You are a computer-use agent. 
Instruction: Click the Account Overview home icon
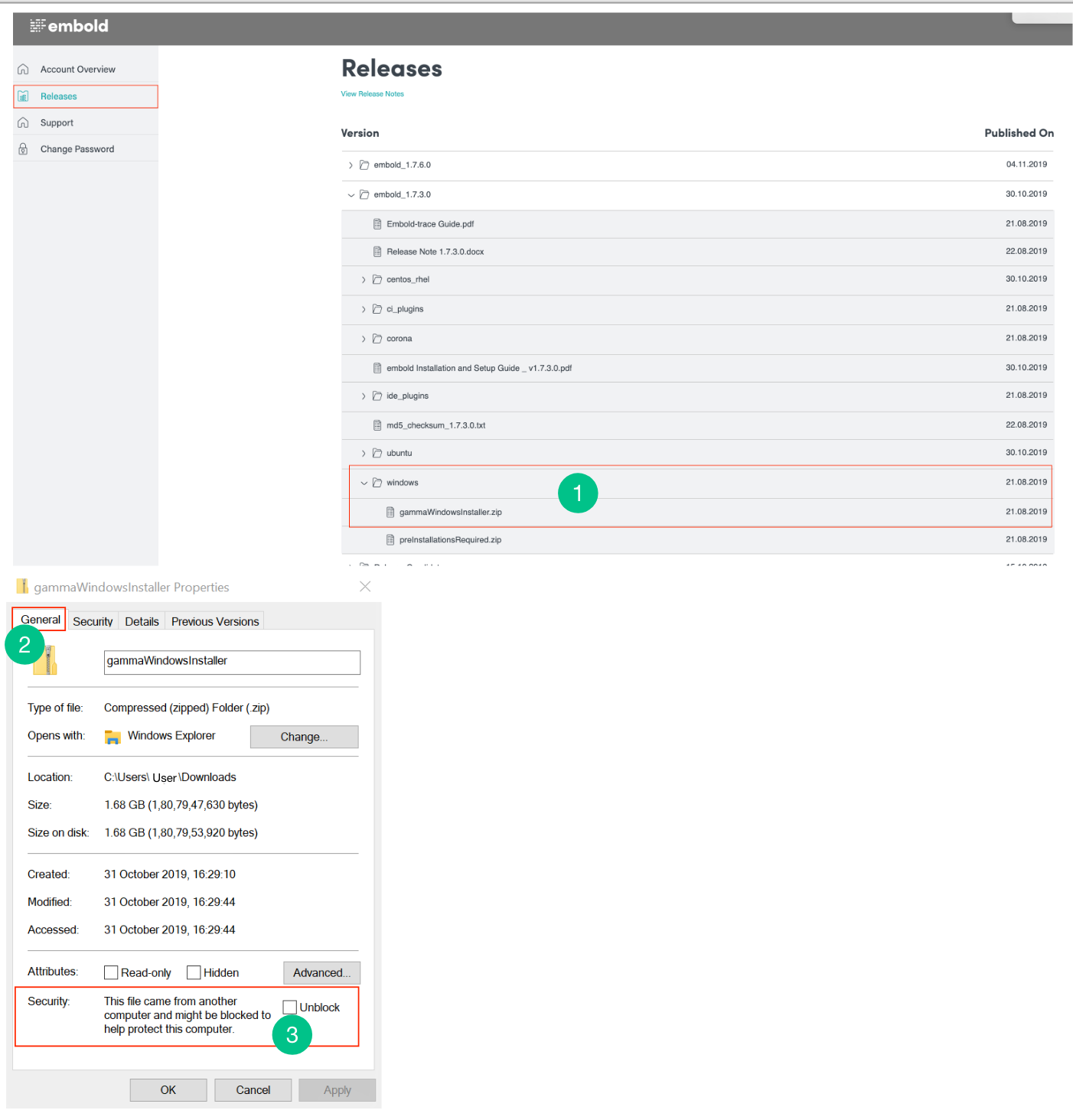click(x=23, y=70)
